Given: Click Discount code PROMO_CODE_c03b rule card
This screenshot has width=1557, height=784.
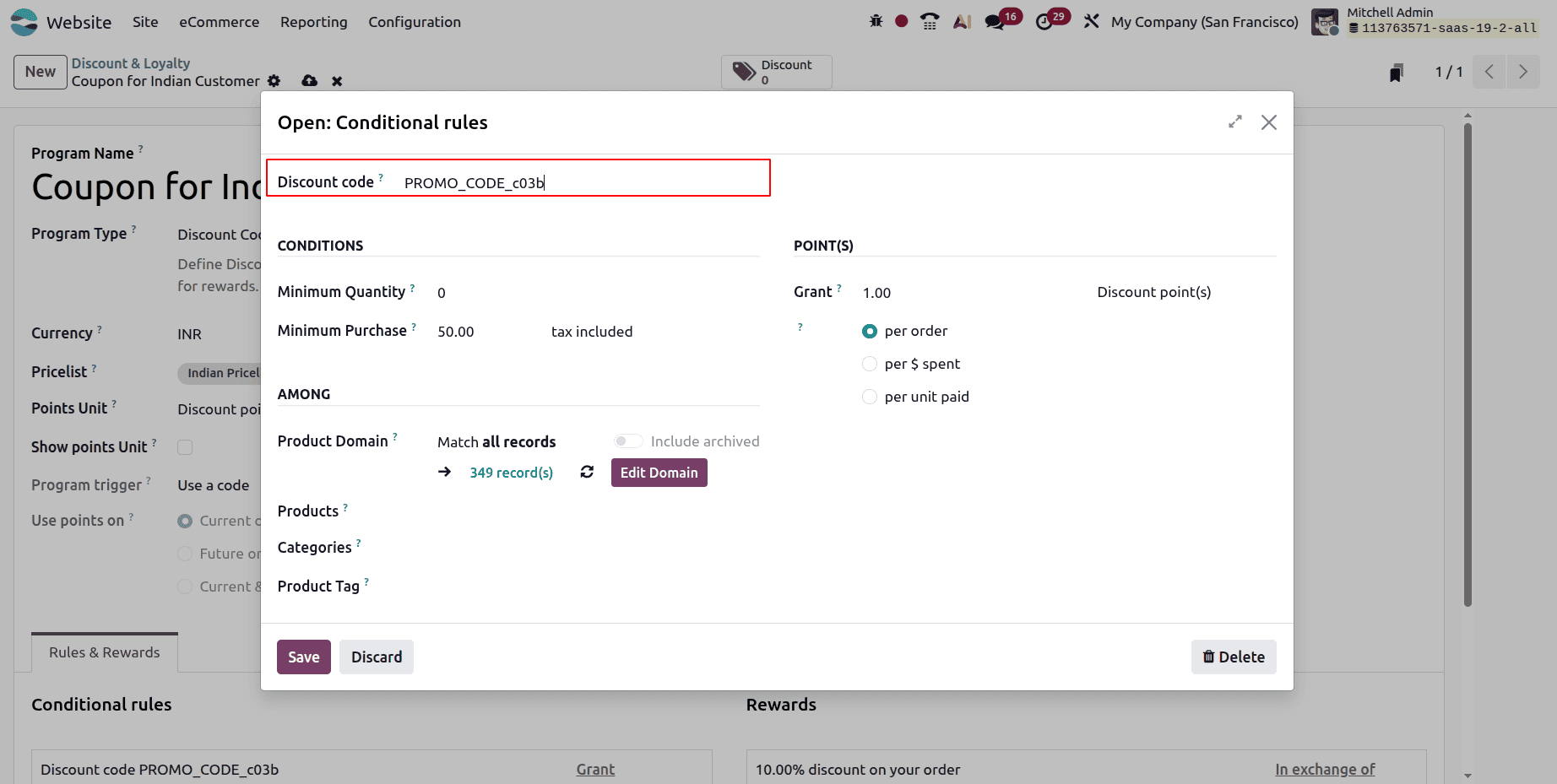Looking at the screenshot, I should tap(160, 769).
